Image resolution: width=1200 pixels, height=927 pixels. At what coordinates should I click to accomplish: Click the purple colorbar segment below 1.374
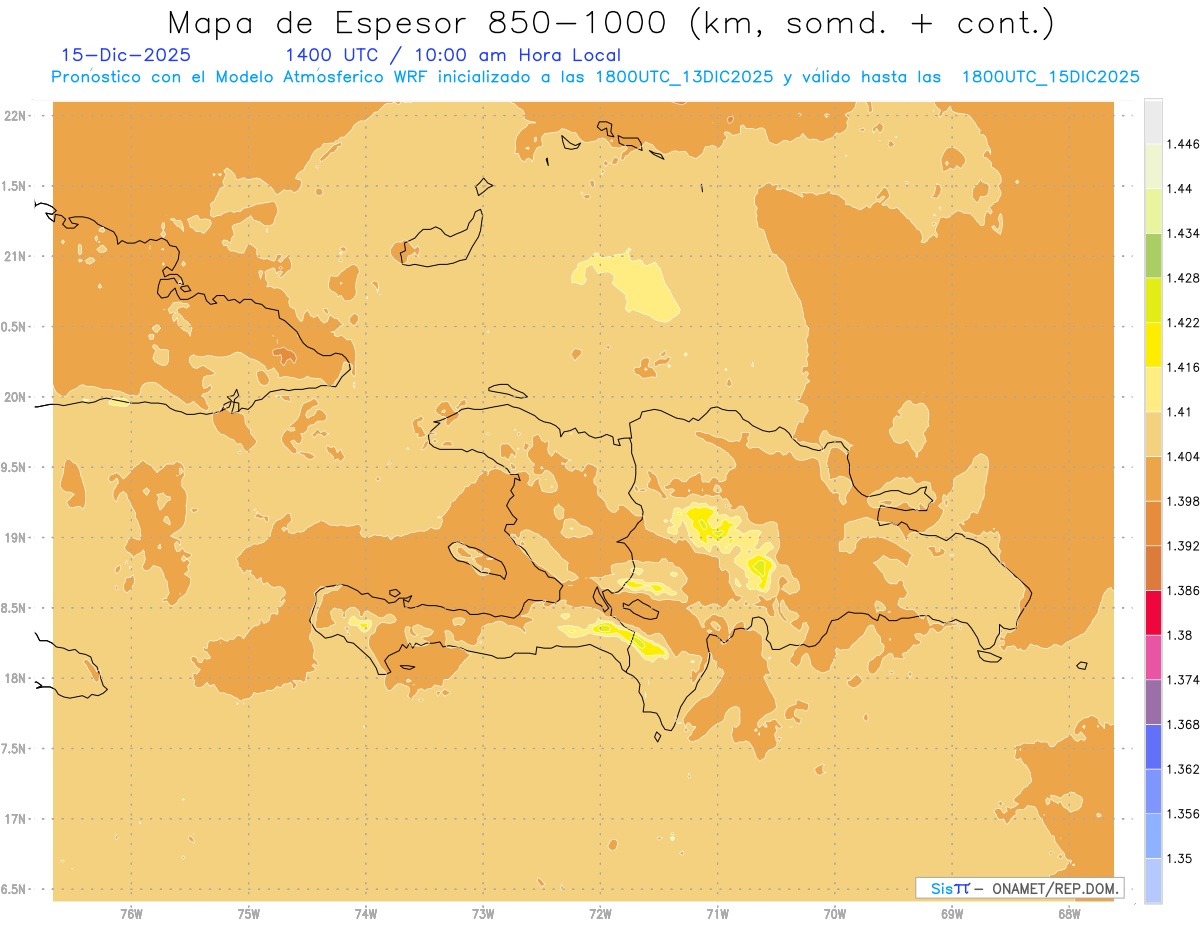[x=1153, y=701]
